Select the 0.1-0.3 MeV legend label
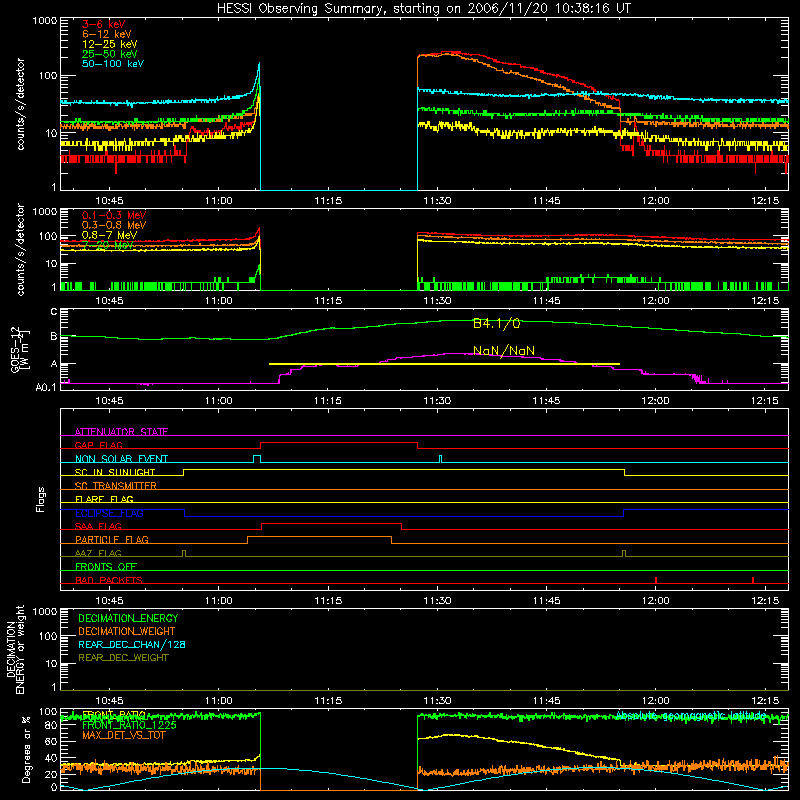This screenshot has width=800, height=800. pos(114,215)
